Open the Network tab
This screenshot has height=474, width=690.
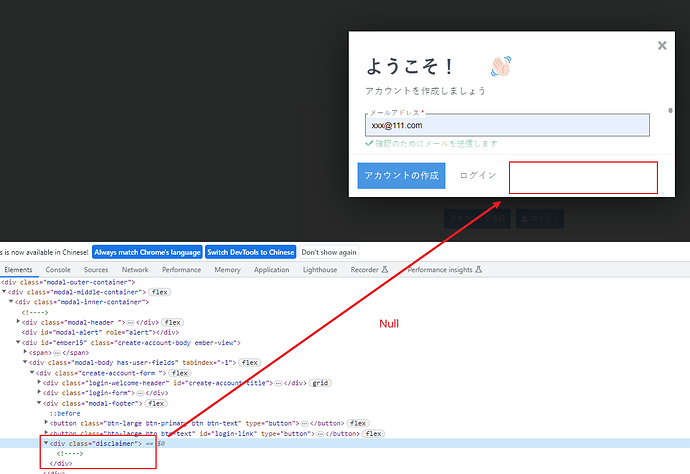tap(135, 270)
